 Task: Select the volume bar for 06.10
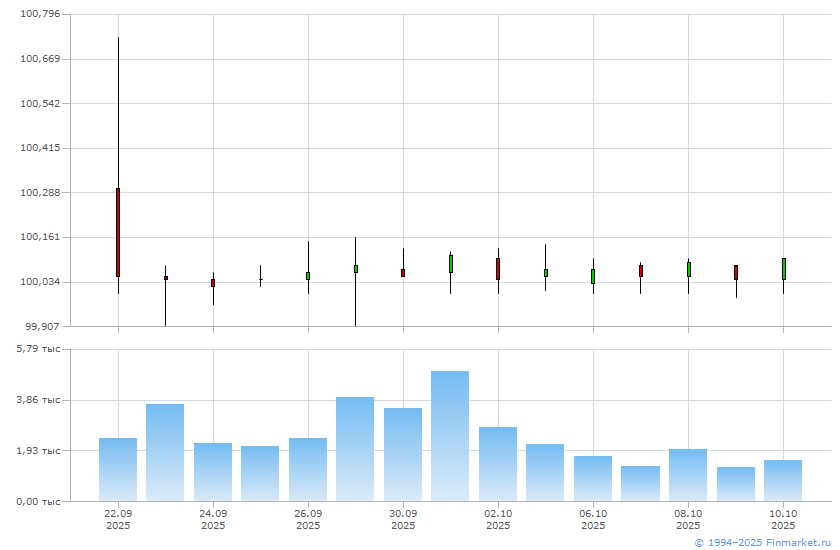tap(593, 477)
